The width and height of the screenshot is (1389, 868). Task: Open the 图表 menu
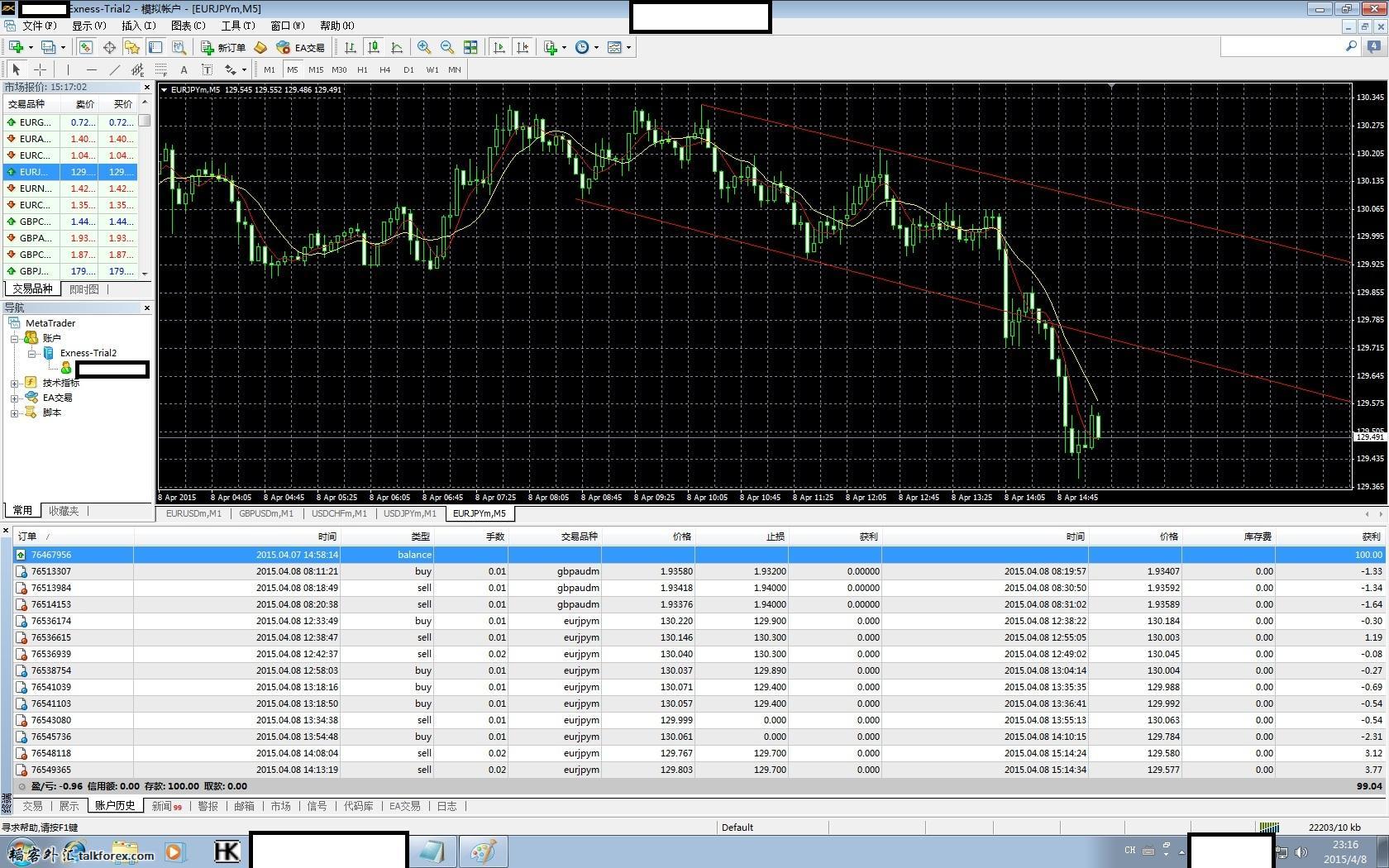pyautogui.click(x=188, y=26)
